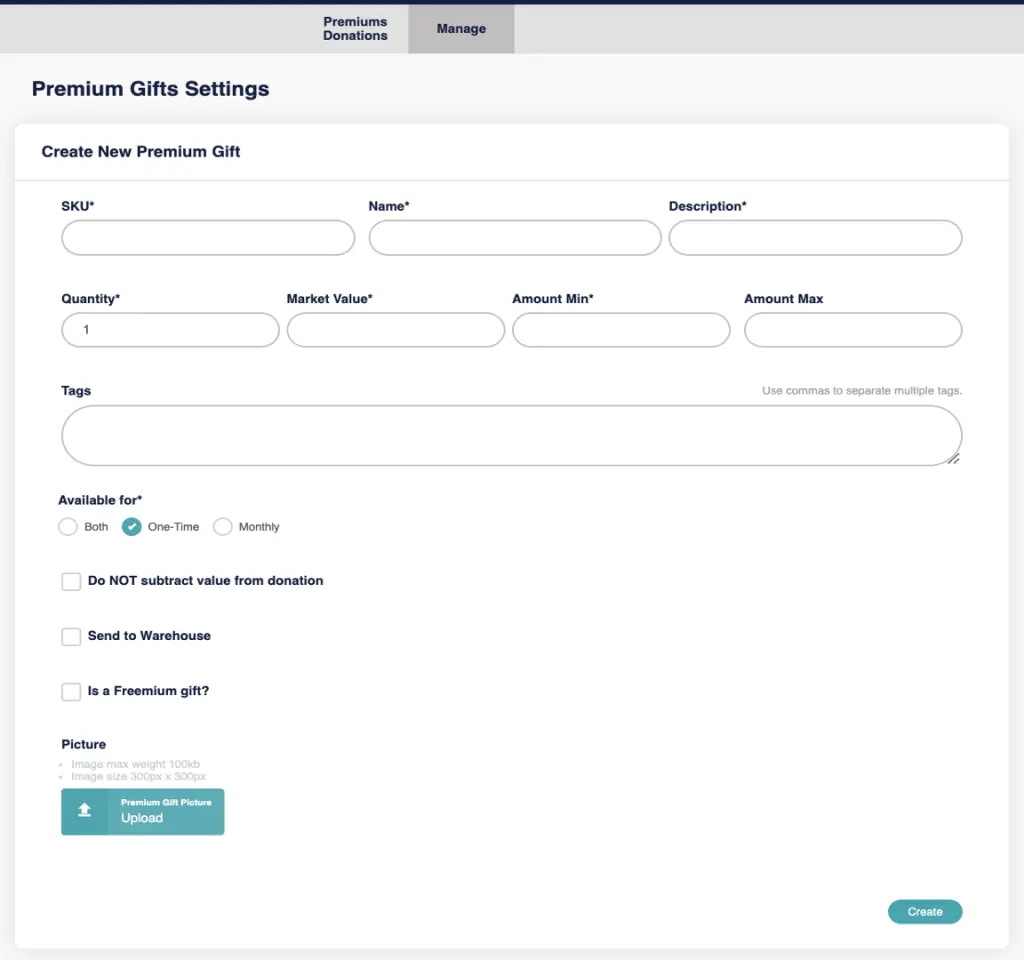Select the One-Time radio option

131,527
